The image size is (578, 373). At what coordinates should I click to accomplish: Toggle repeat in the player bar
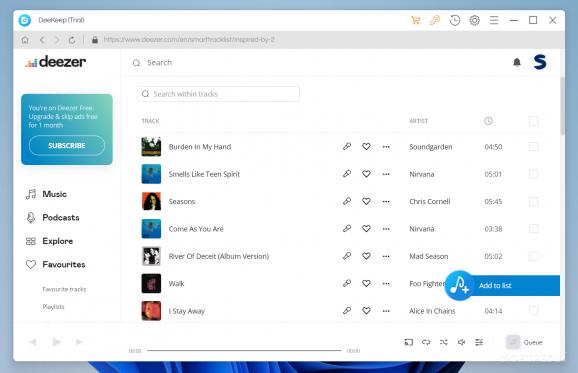(426, 342)
